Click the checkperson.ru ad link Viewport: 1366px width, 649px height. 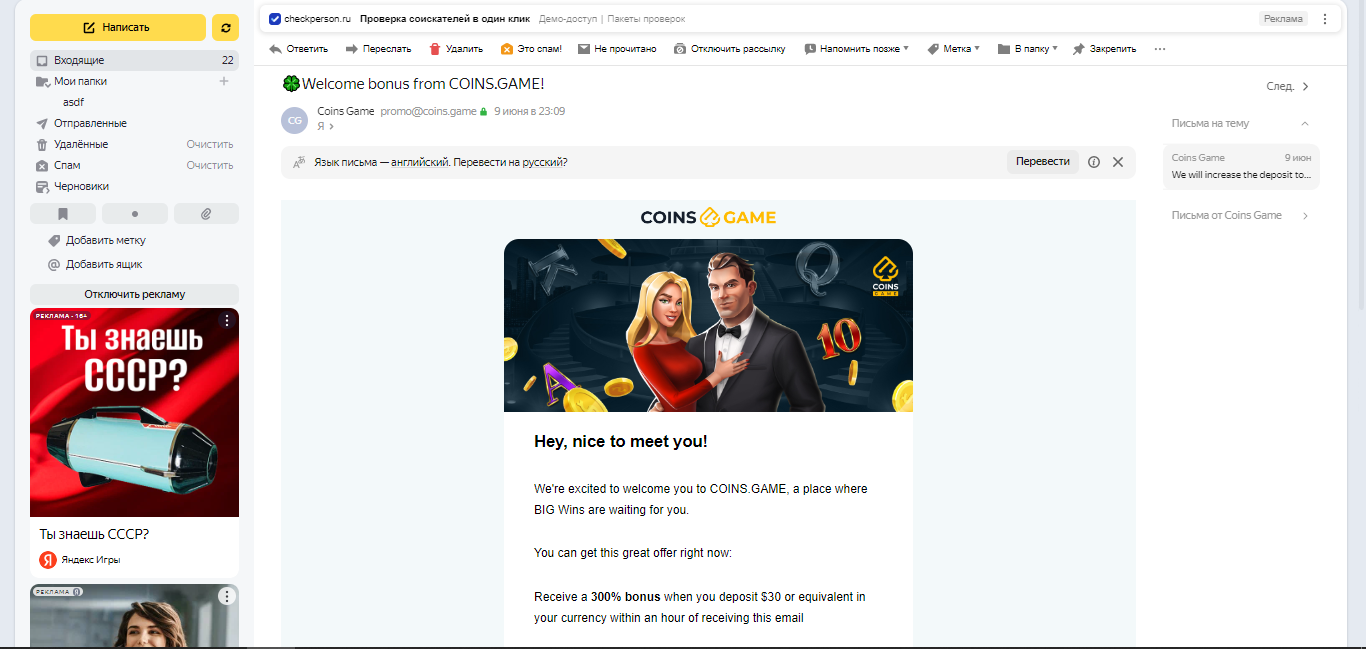[317, 19]
